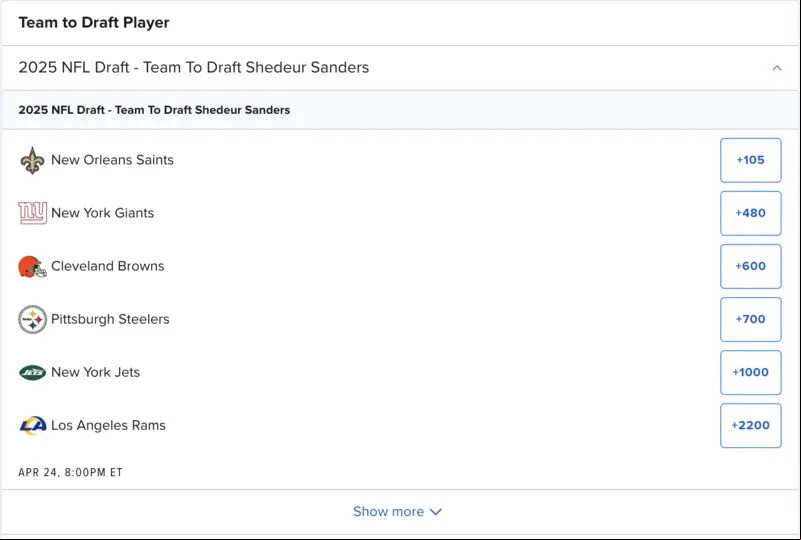Click the Los Angeles Rams team name
Image resolution: width=801 pixels, height=540 pixels.
click(x=108, y=426)
